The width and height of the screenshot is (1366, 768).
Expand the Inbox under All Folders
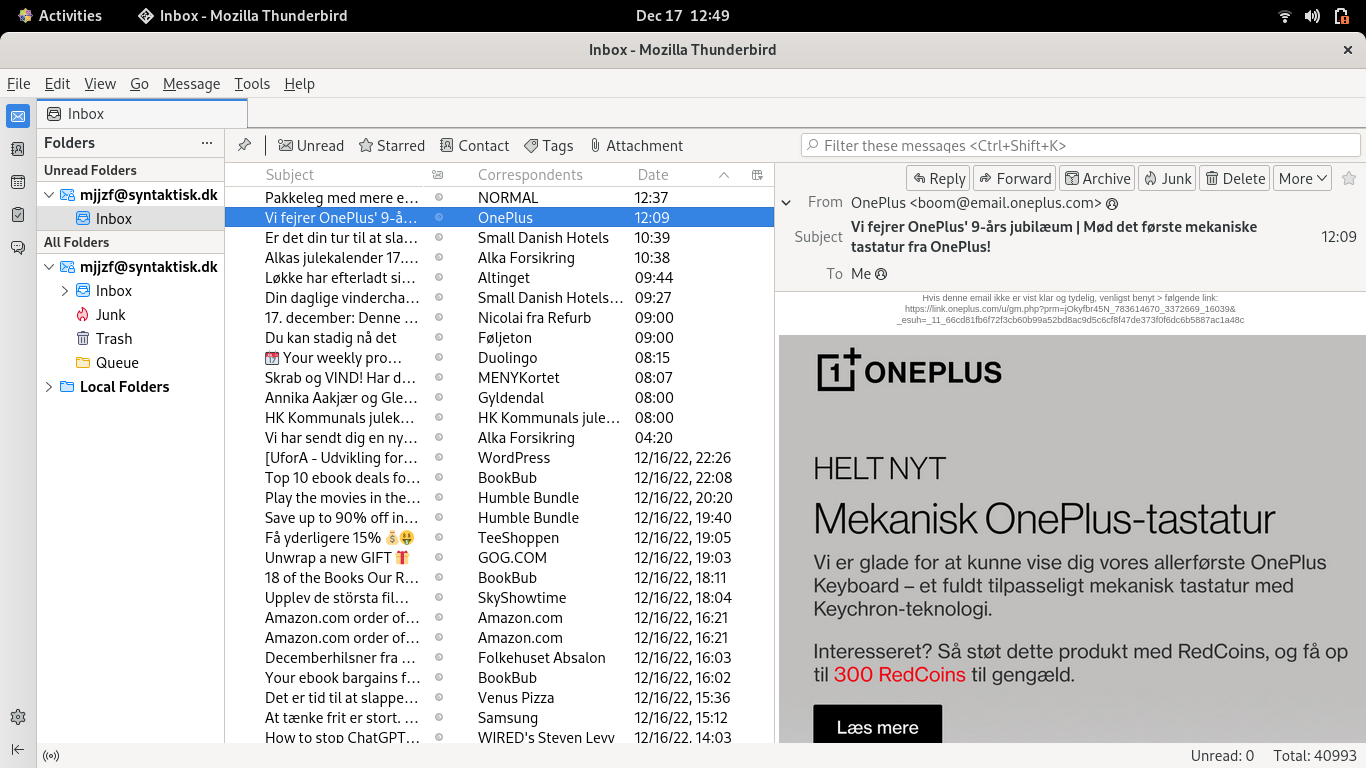[x=66, y=291]
